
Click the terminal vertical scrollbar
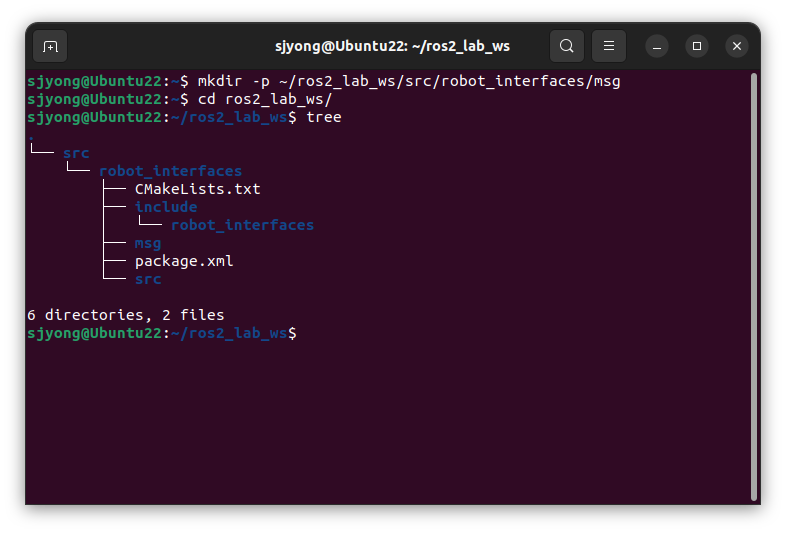coord(753,287)
